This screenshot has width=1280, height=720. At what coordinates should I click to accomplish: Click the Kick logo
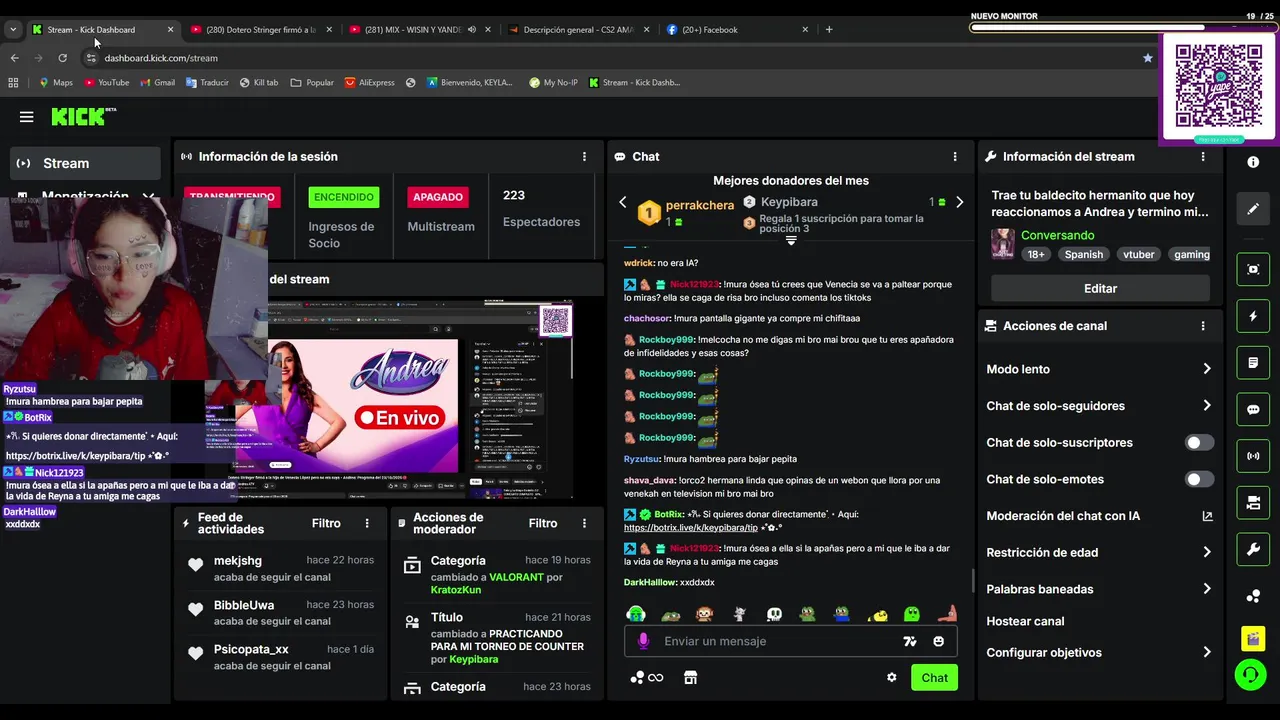84,117
